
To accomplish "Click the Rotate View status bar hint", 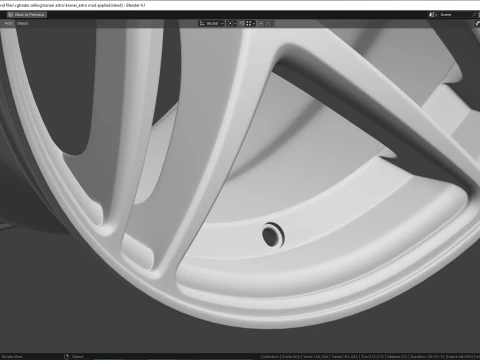I will (x=12, y=357).
